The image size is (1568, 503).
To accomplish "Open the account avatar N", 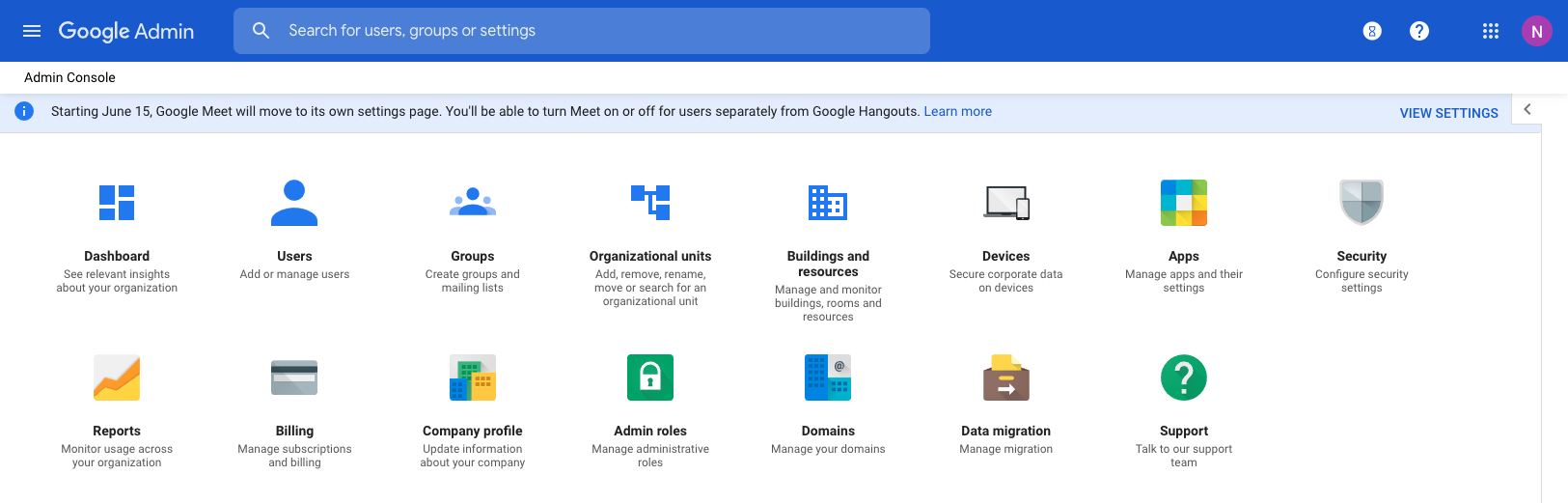I will 1537,31.
